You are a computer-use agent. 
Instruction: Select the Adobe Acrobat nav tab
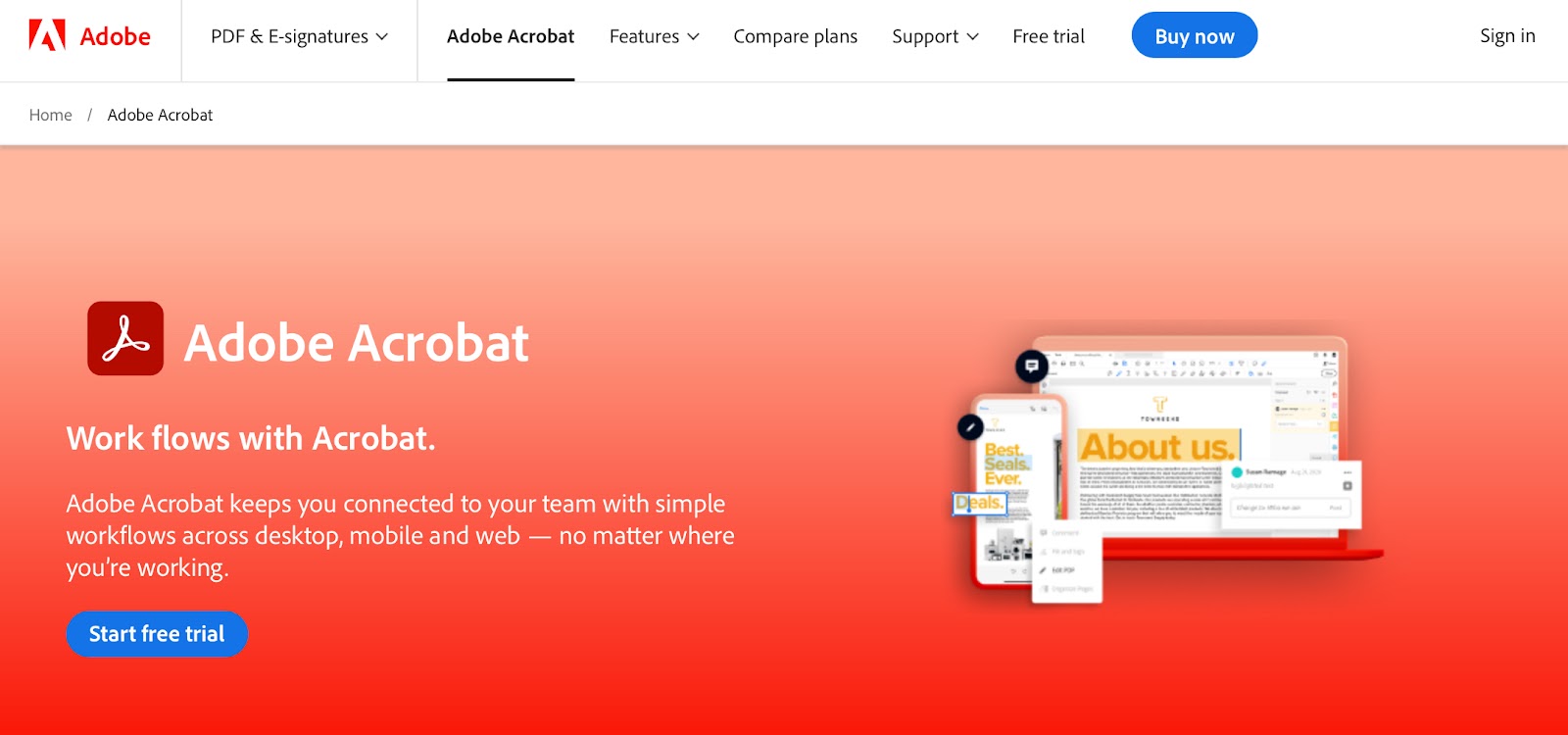click(511, 36)
